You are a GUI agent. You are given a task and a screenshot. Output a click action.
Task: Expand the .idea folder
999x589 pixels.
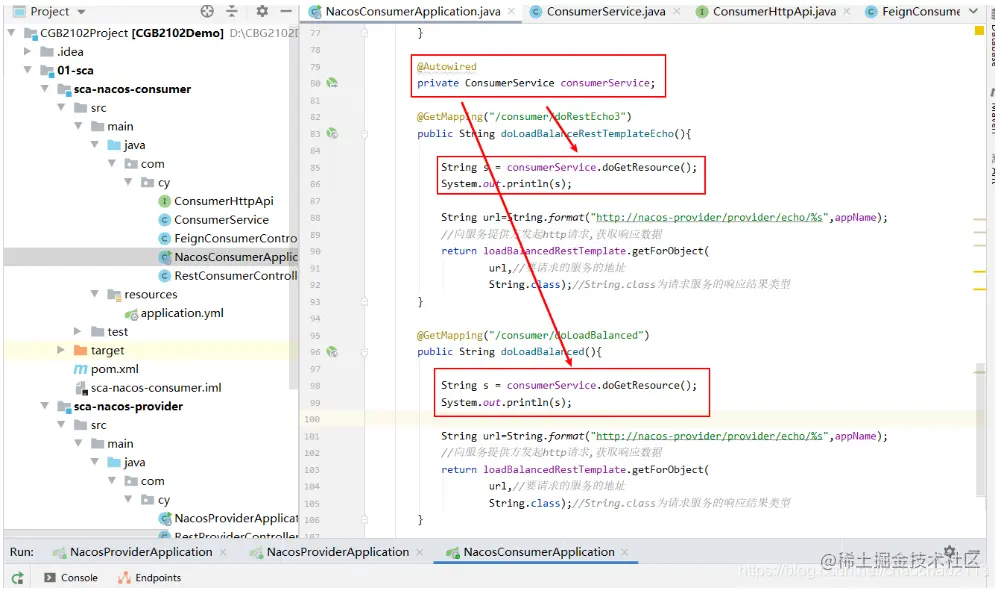pos(27,51)
